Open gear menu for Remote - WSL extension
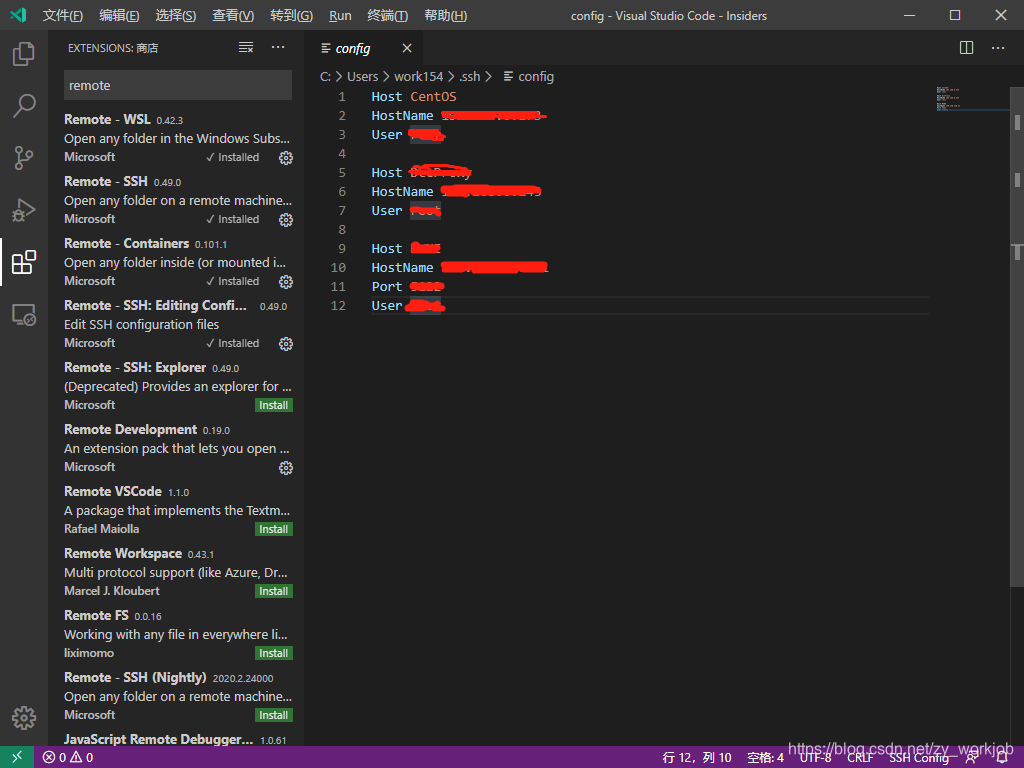The image size is (1024, 768). 285,157
